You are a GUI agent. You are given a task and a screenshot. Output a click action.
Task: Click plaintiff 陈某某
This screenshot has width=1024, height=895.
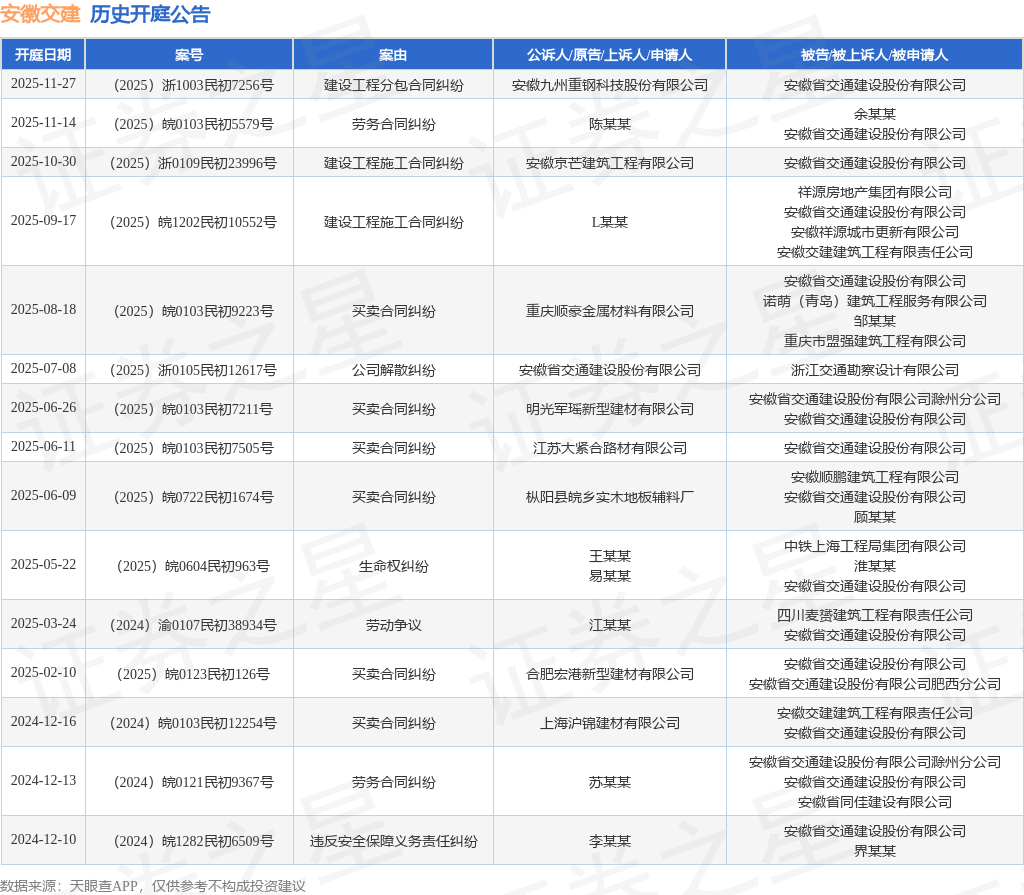[609, 124]
